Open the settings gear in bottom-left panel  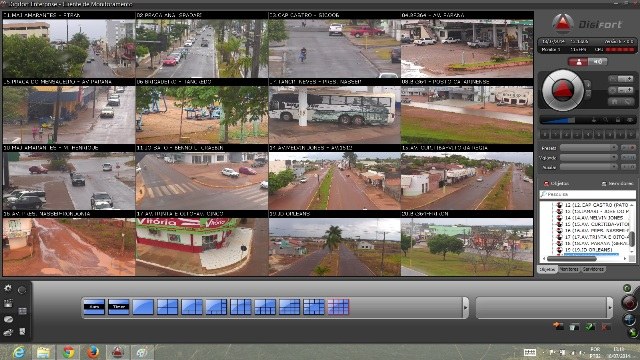tap(8, 288)
